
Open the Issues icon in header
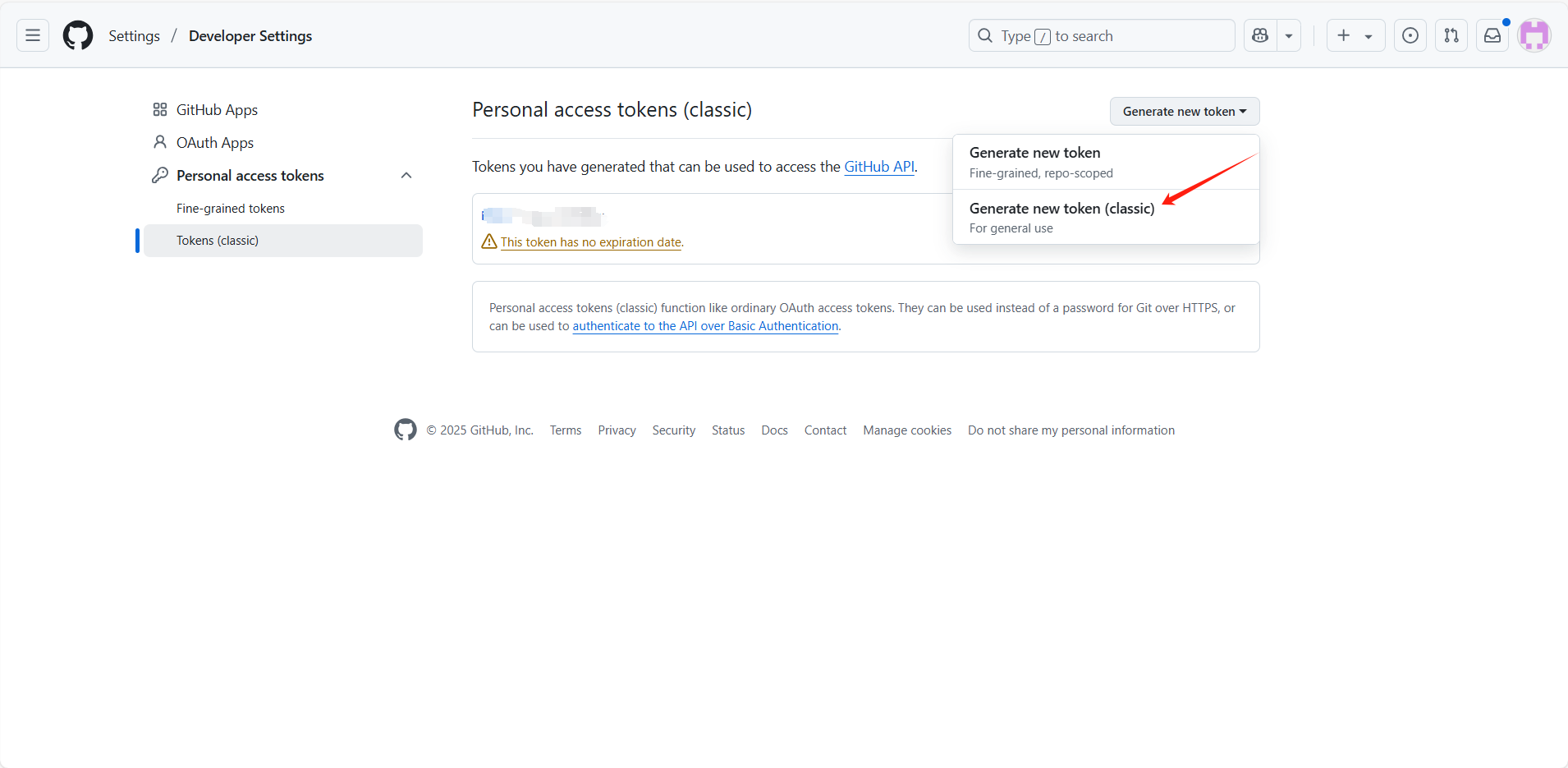pyautogui.click(x=1410, y=35)
